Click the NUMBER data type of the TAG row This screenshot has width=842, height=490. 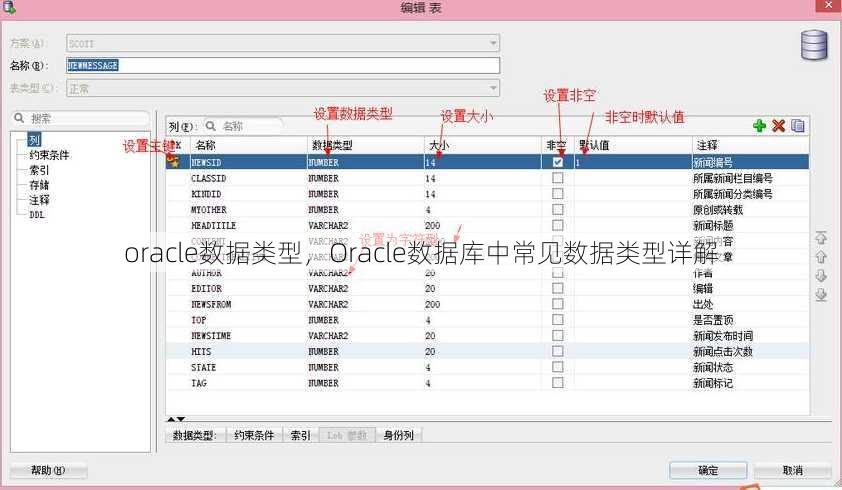(323, 383)
